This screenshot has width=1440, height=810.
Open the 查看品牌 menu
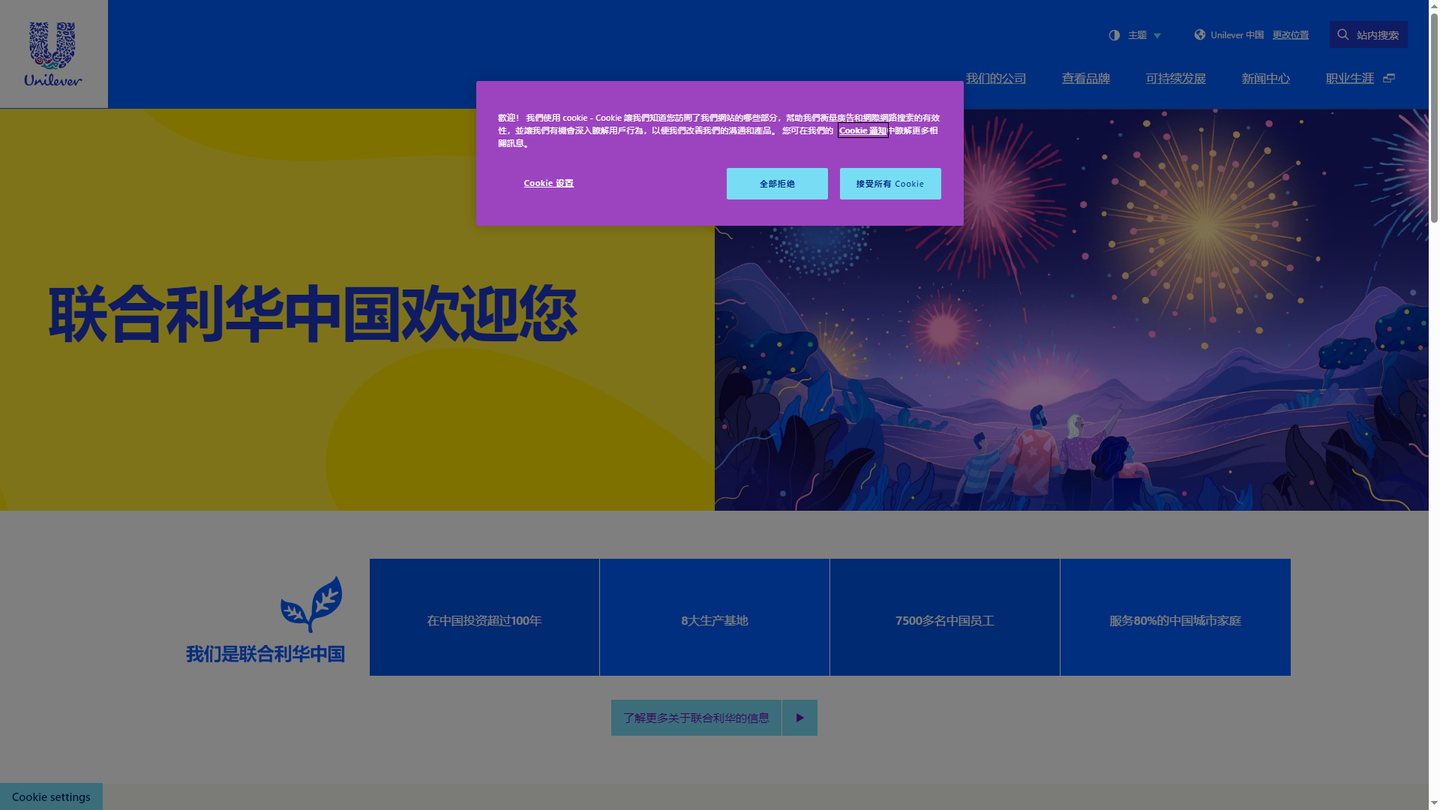coord(1085,78)
